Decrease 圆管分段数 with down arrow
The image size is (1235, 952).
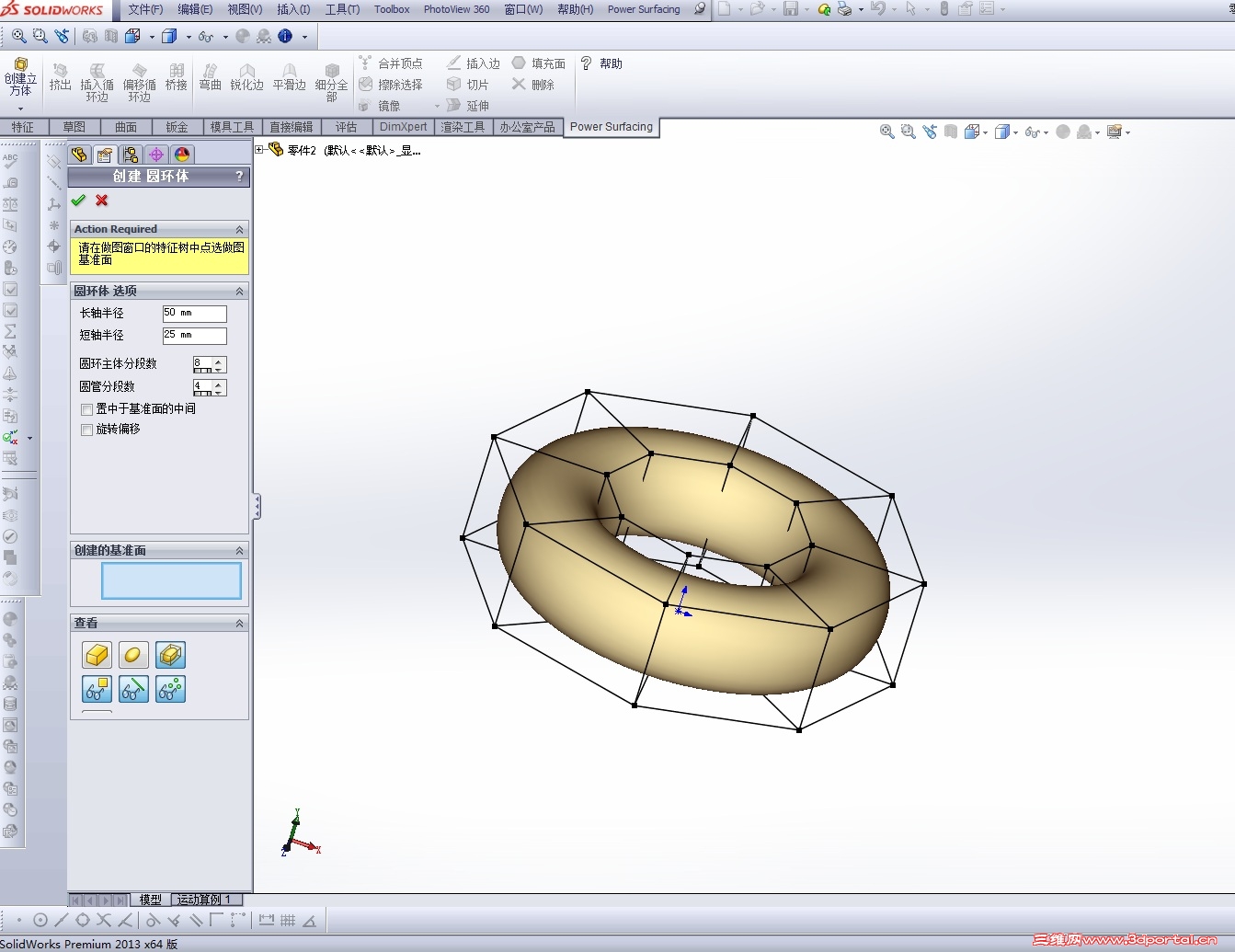[x=219, y=392]
